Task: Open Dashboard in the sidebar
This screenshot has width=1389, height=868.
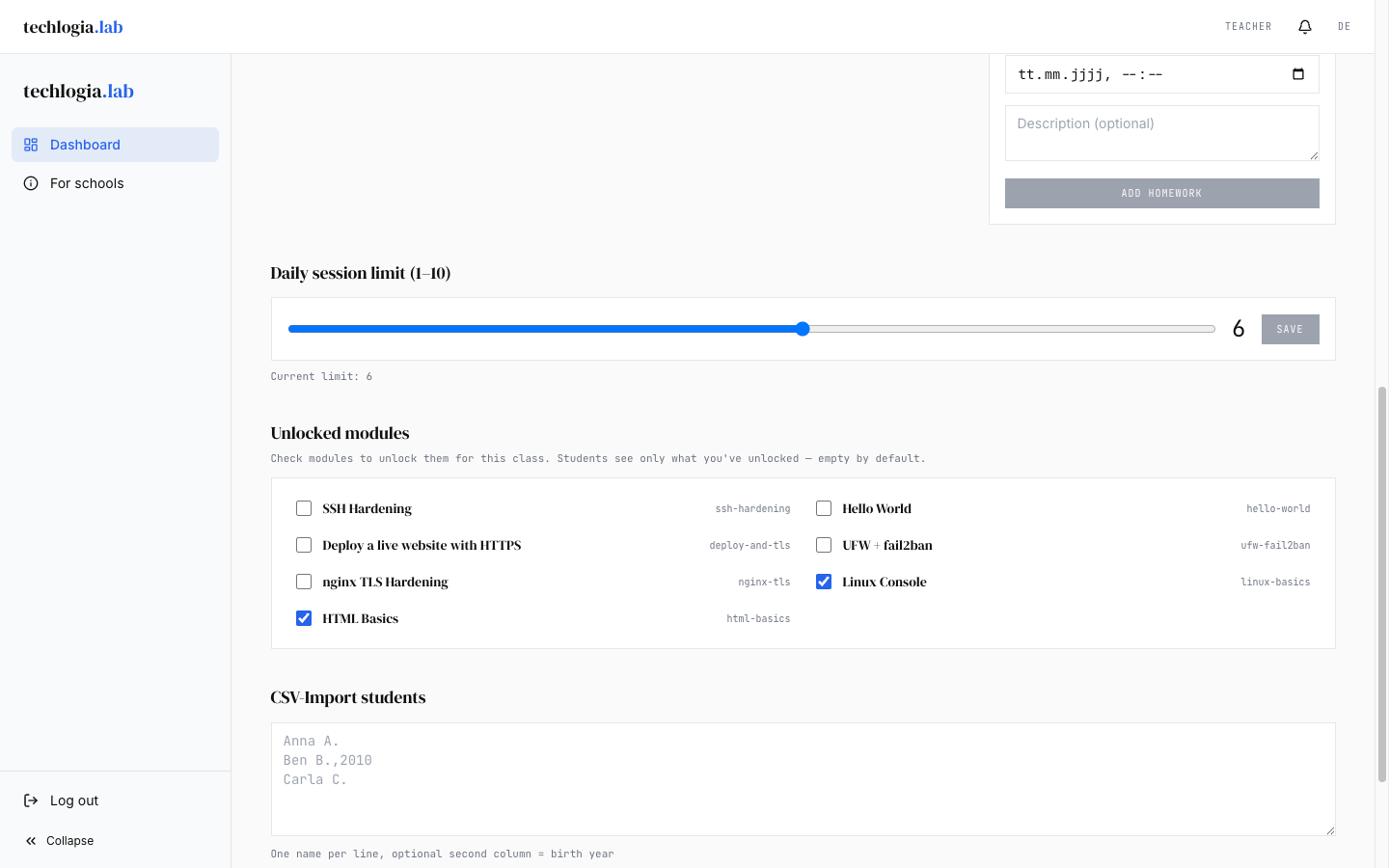Action: (115, 145)
